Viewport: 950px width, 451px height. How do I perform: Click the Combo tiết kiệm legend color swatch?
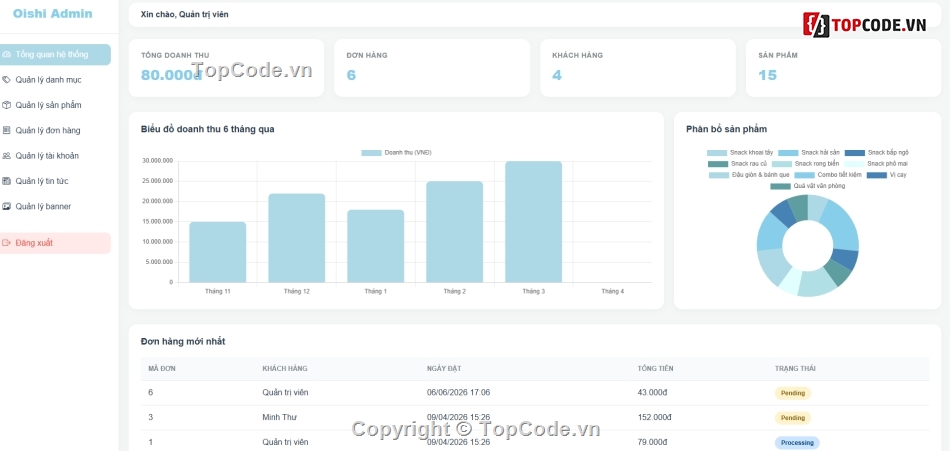[x=803, y=175]
